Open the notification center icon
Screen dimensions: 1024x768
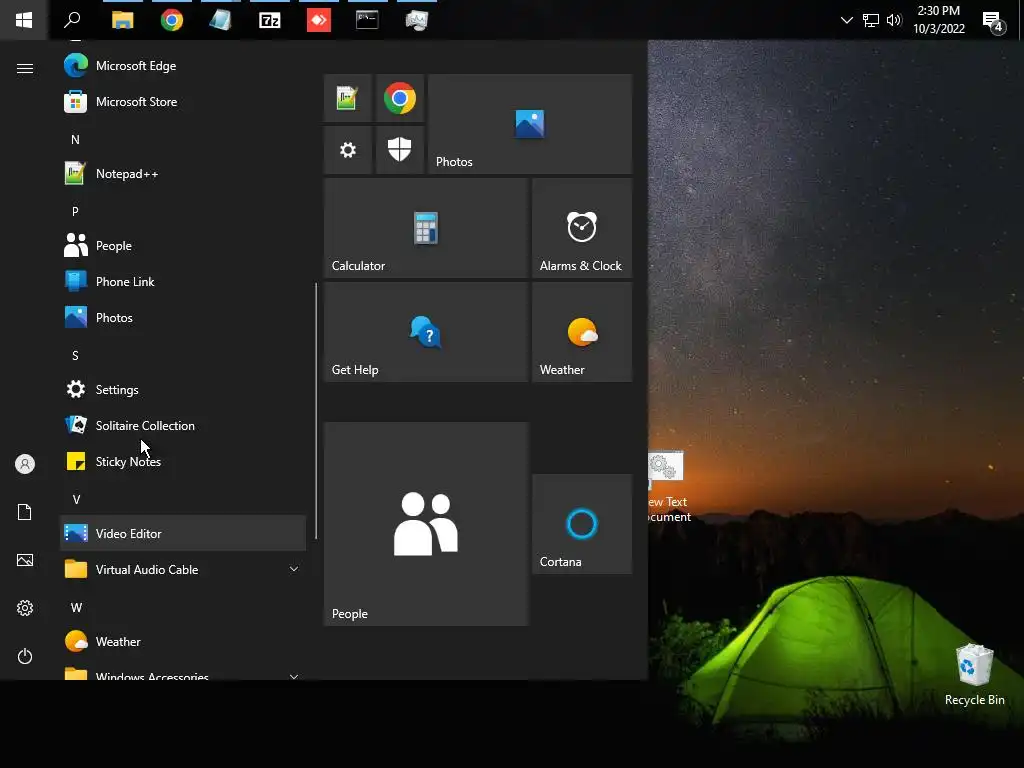[993, 21]
